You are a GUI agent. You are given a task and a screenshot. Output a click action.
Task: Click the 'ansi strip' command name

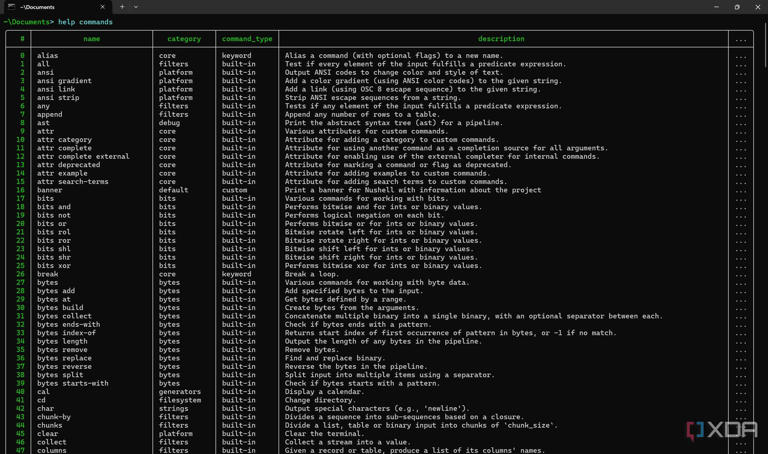58,97
